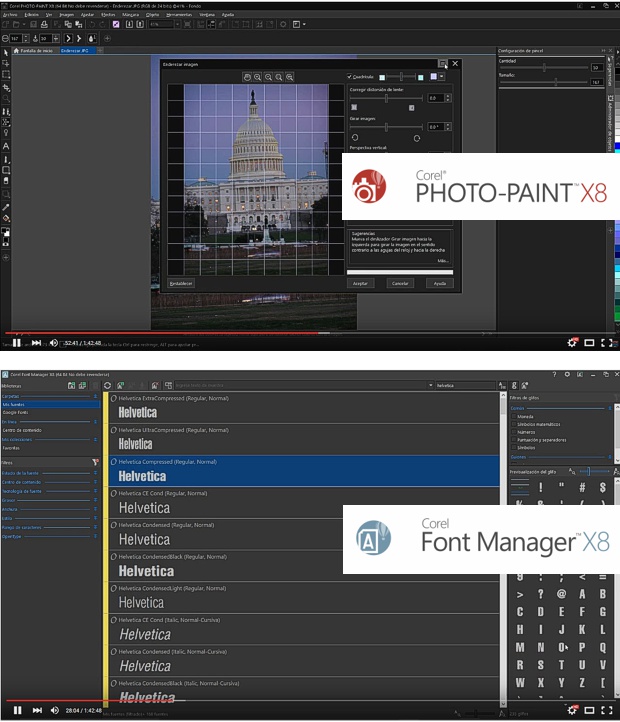Check the Números glyph filter
Viewport: 620px width, 722px height.
pos(514,432)
